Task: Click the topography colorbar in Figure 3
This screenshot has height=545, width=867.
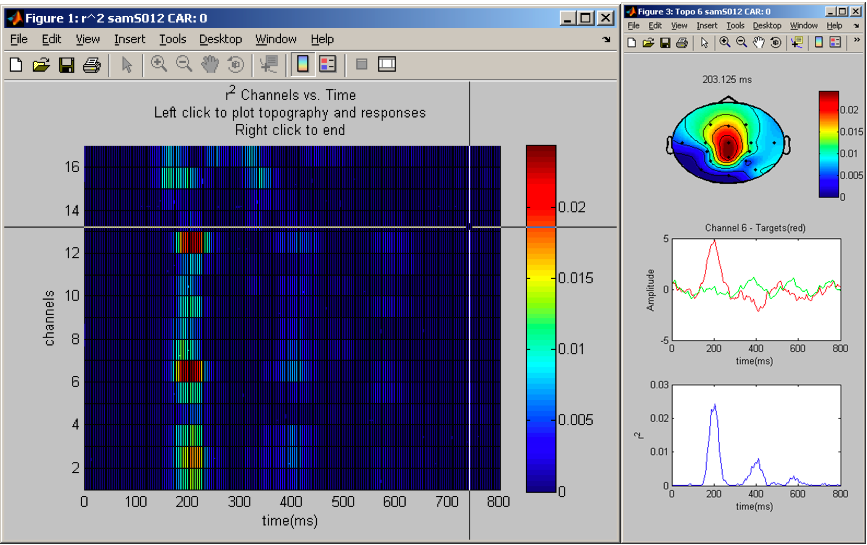Action: 828,144
